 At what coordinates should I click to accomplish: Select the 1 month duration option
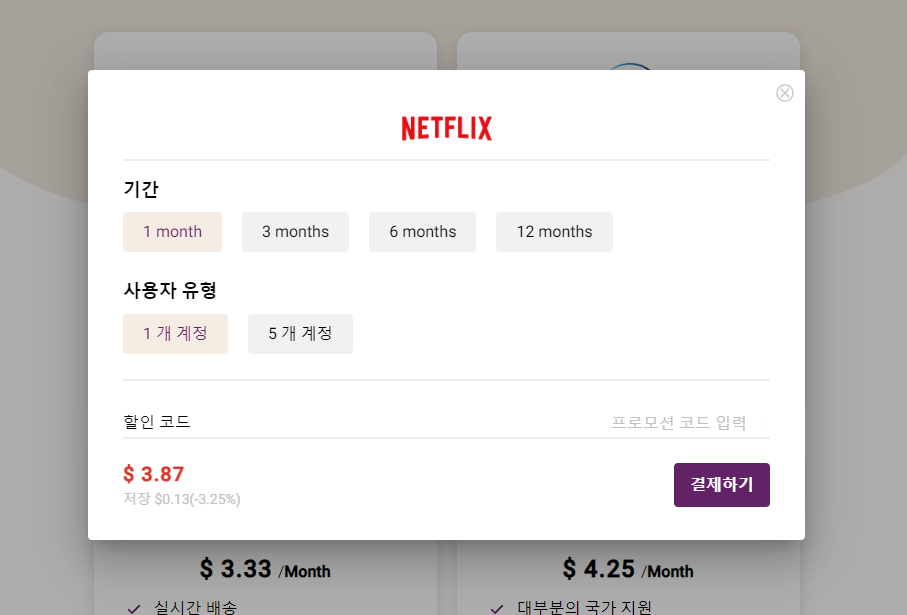coord(172,232)
